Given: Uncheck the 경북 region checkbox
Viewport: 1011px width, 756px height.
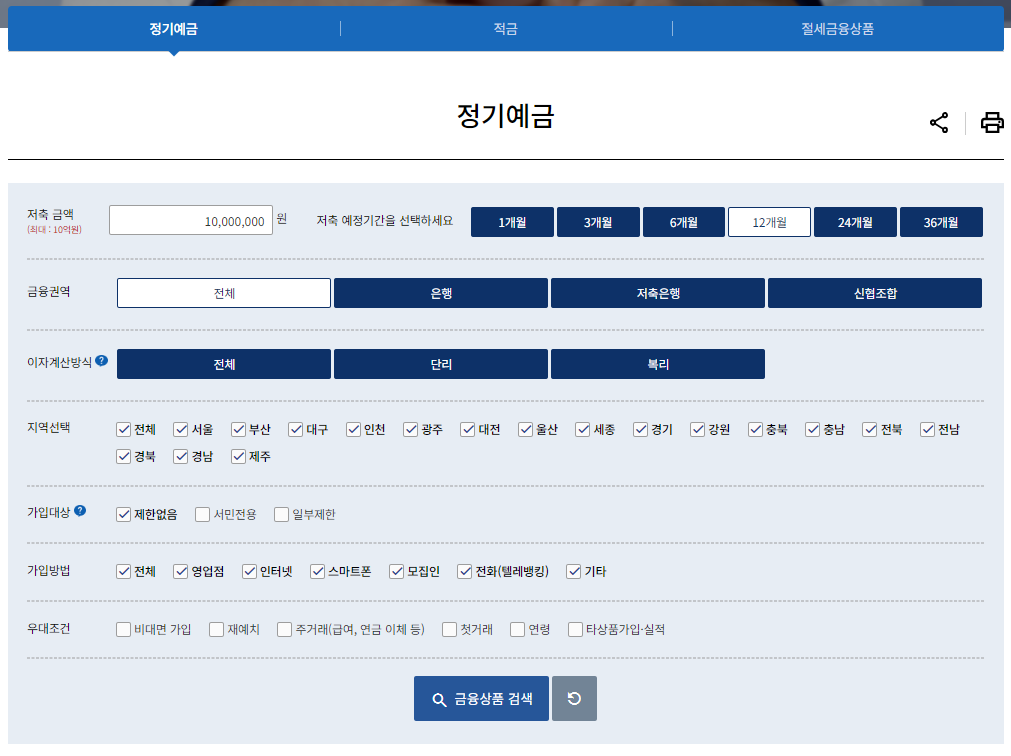Looking at the screenshot, I should click(123, 457).
